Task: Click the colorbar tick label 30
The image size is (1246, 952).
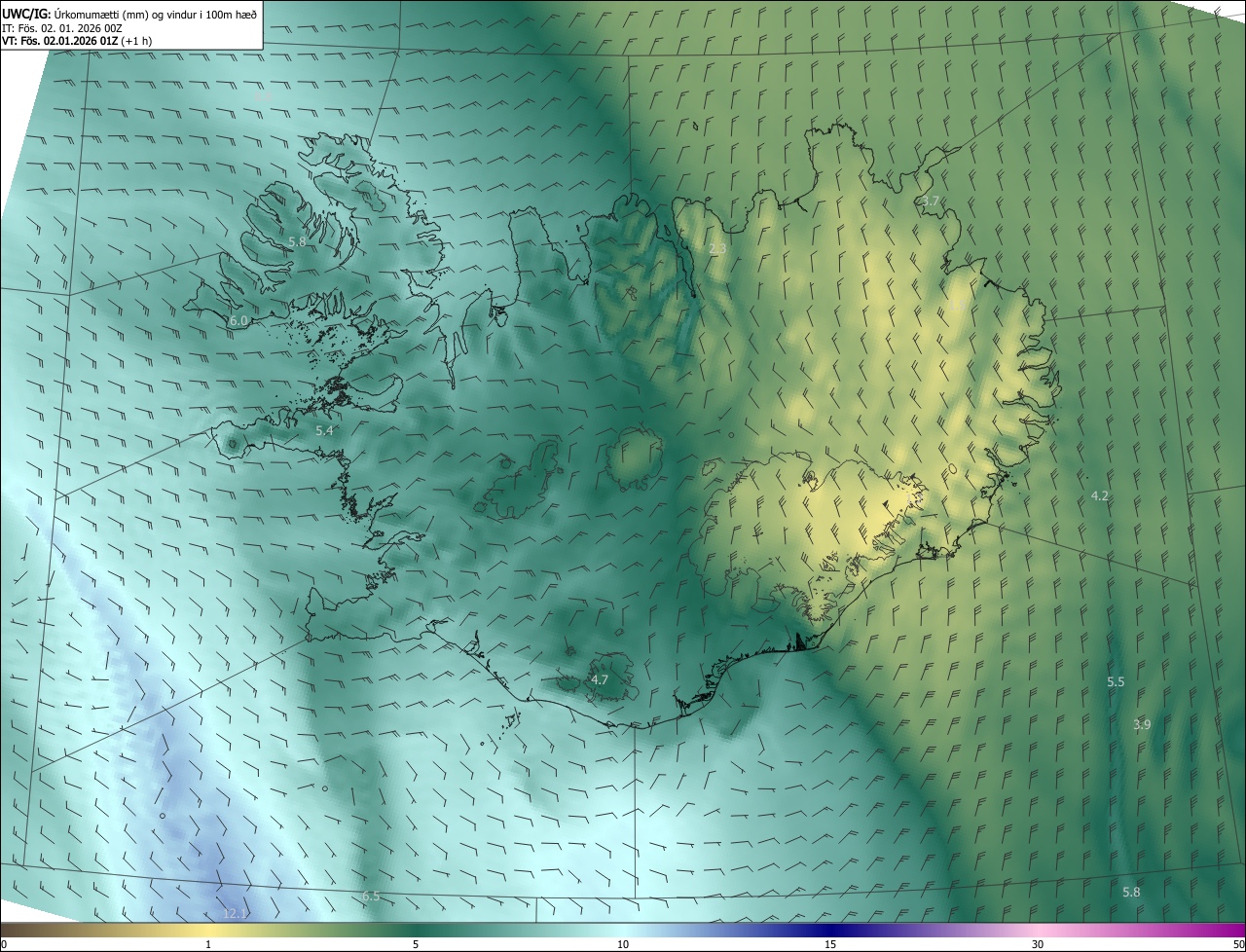Action: coord(1038,944)
